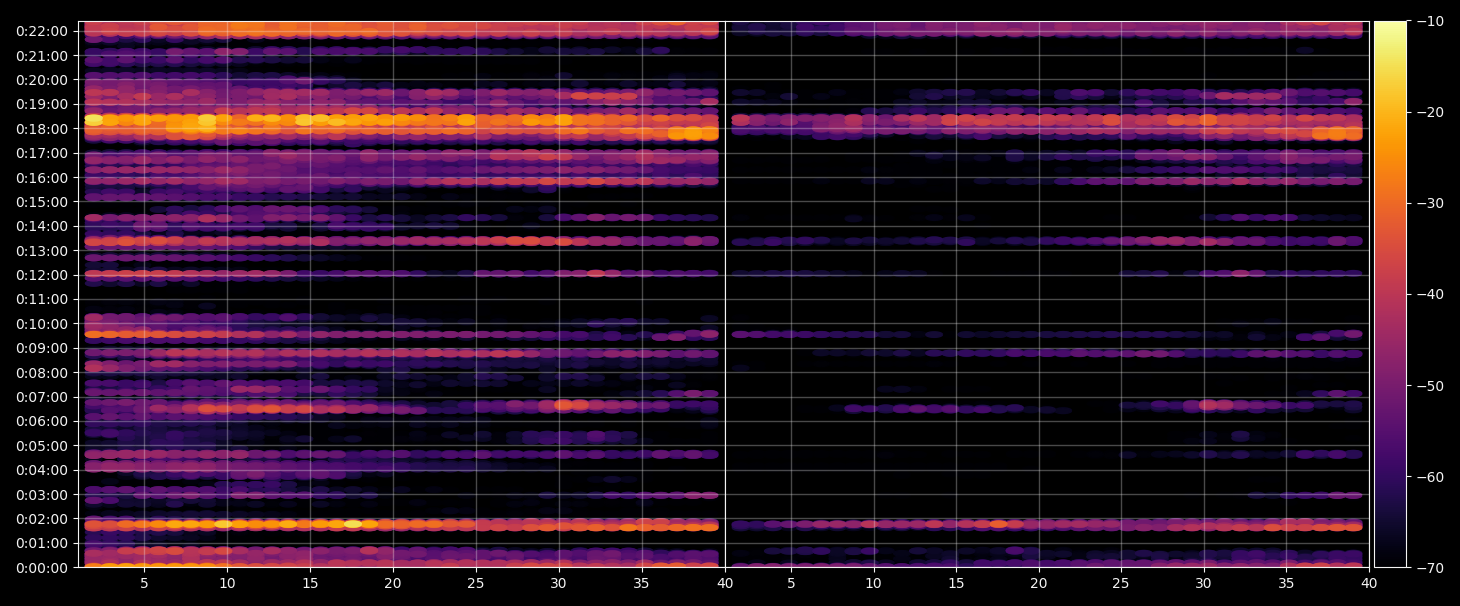Select the −40 colorbar value
Viewport: 1460px width, 606px height.
pyautogui.click(x=1429, y=294)
